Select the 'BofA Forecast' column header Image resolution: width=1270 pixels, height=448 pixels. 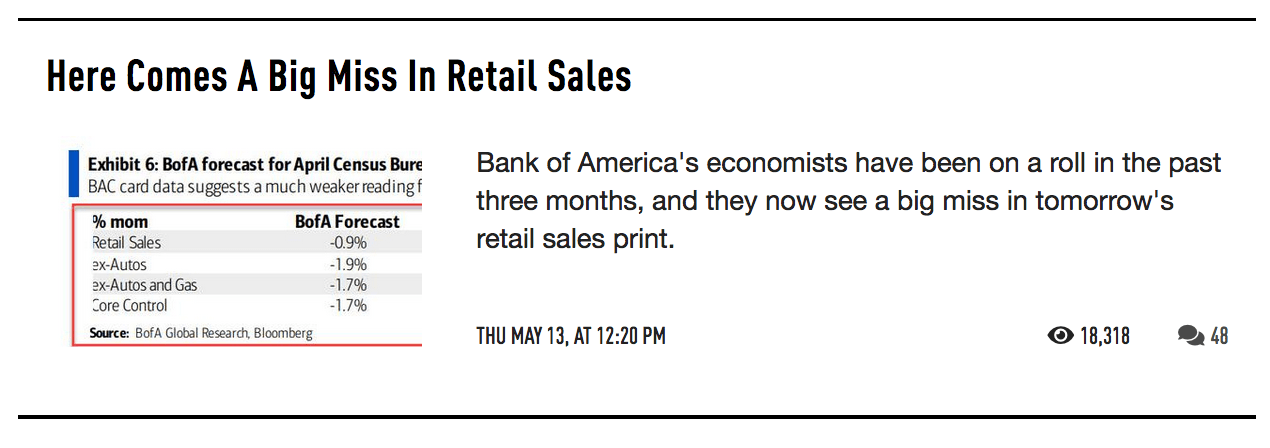click(347, 222)
